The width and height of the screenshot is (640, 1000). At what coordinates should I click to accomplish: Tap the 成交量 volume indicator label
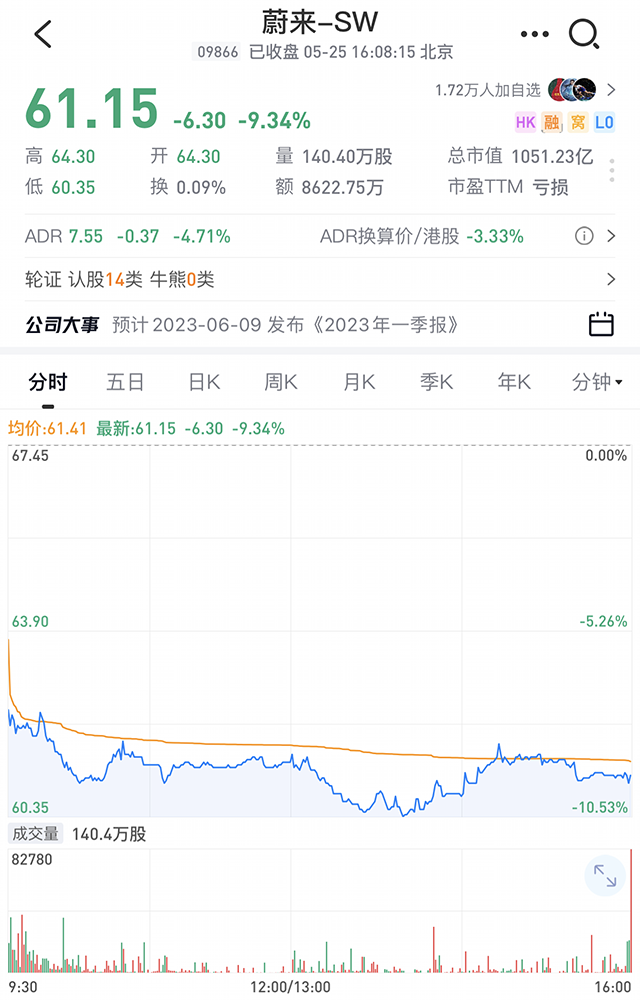click(x=36, y=834)
